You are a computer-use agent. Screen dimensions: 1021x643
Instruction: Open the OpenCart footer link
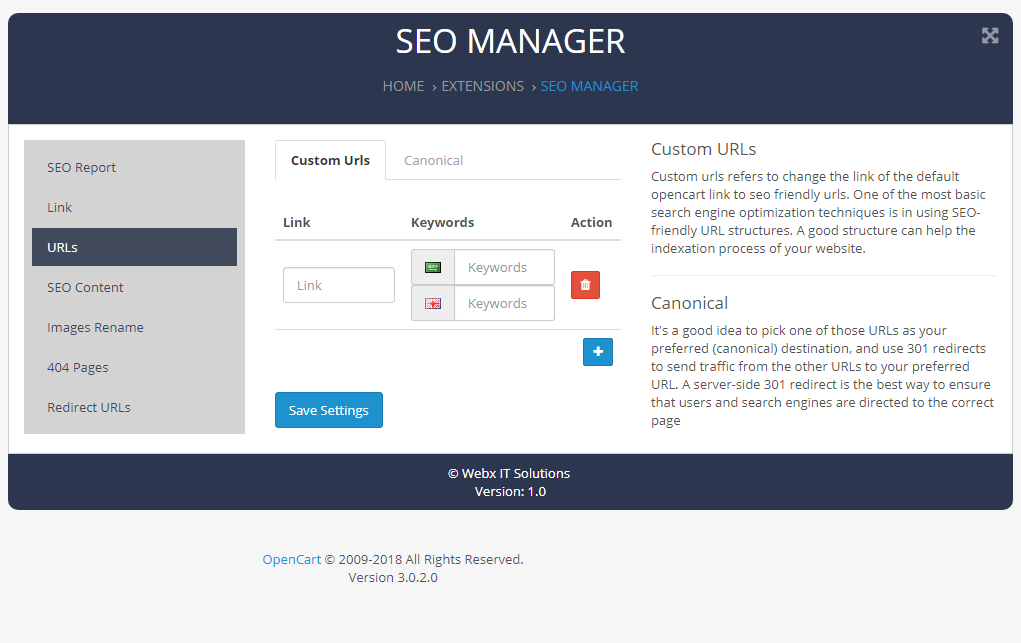[292, 559]
